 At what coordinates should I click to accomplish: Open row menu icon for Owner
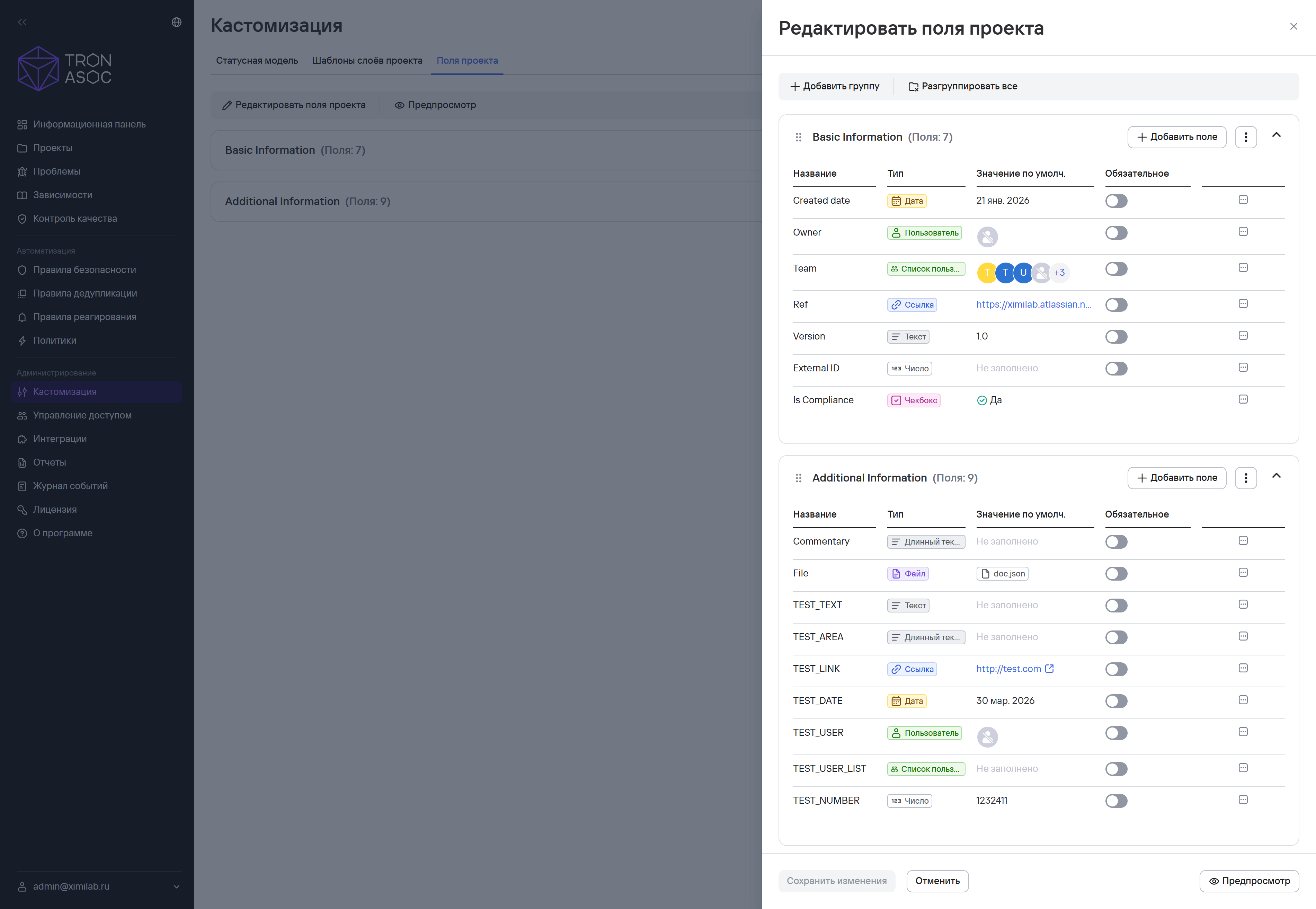click(x=1243, y=232)
